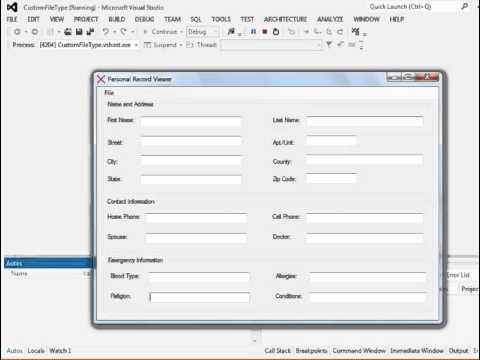This screenshot has width=480, height=360.
Task: Open the Debug configuration dropdown
Action: click(x=202, y=32)
